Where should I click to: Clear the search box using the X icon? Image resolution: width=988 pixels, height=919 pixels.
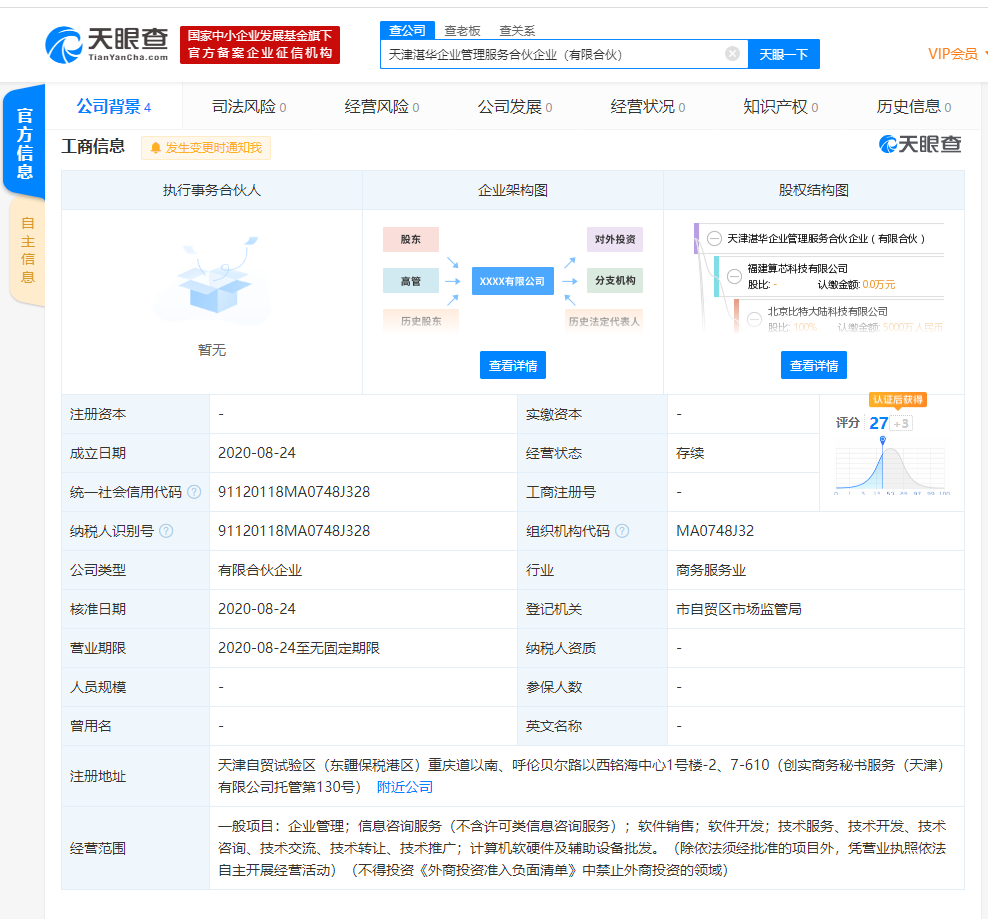pos(732,53)
